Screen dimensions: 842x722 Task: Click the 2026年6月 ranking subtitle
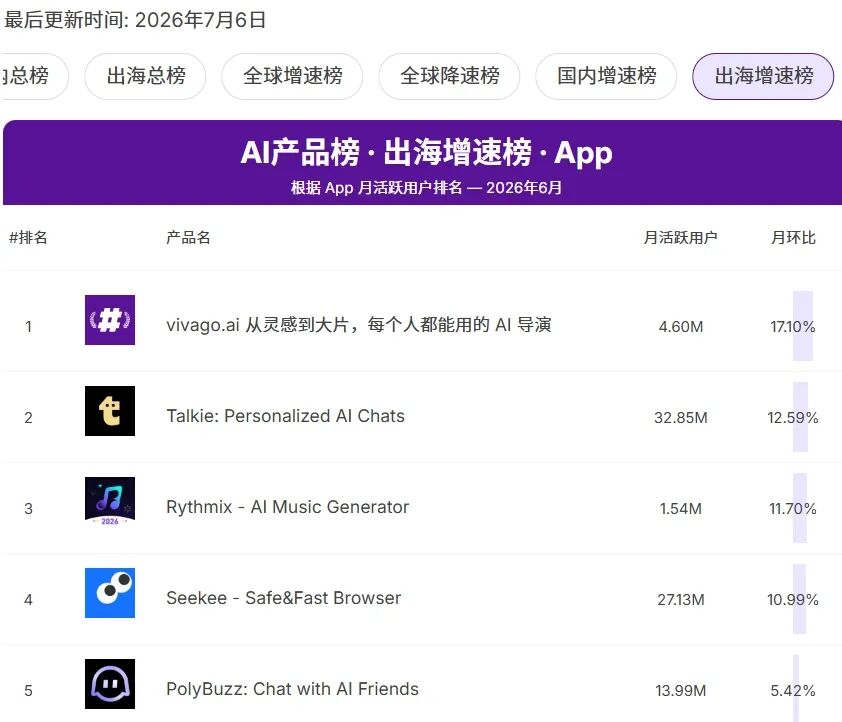(x=426, y=187)
